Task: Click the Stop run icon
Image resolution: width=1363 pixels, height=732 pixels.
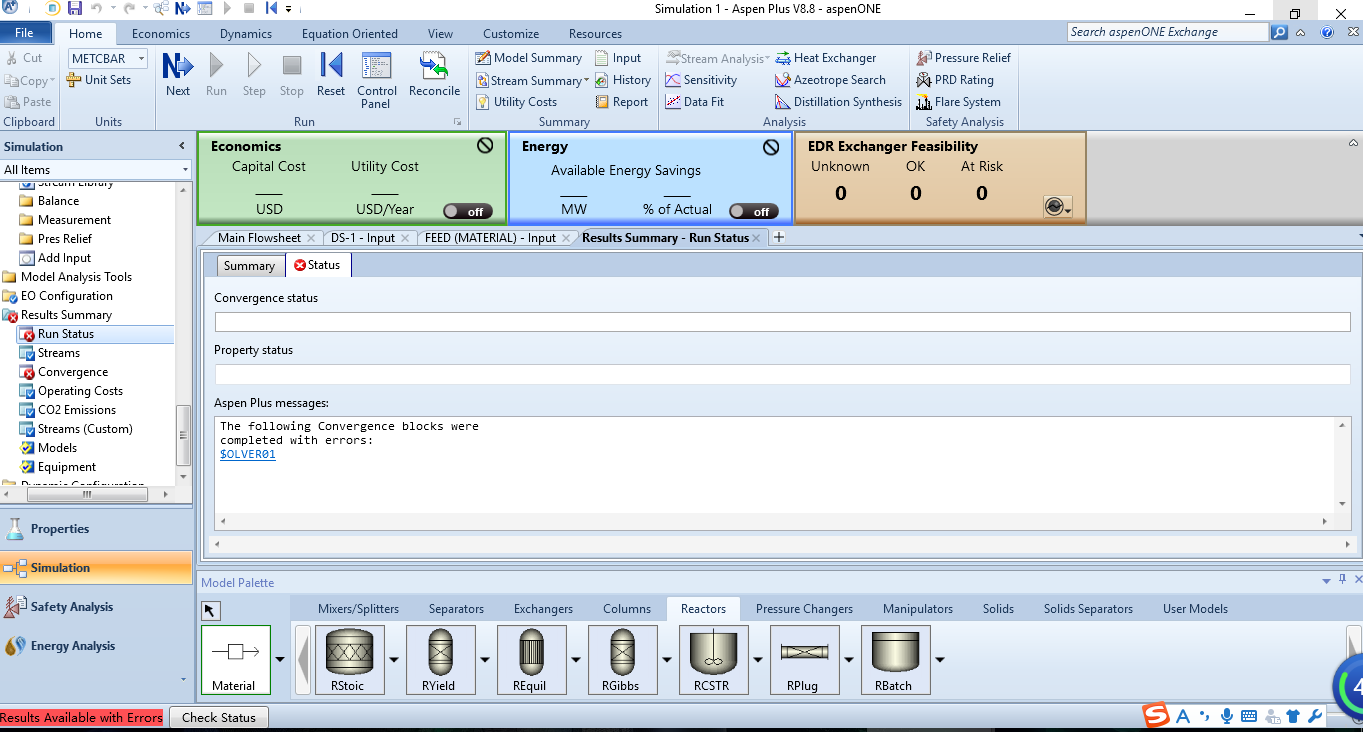Action: pos(292,75)
